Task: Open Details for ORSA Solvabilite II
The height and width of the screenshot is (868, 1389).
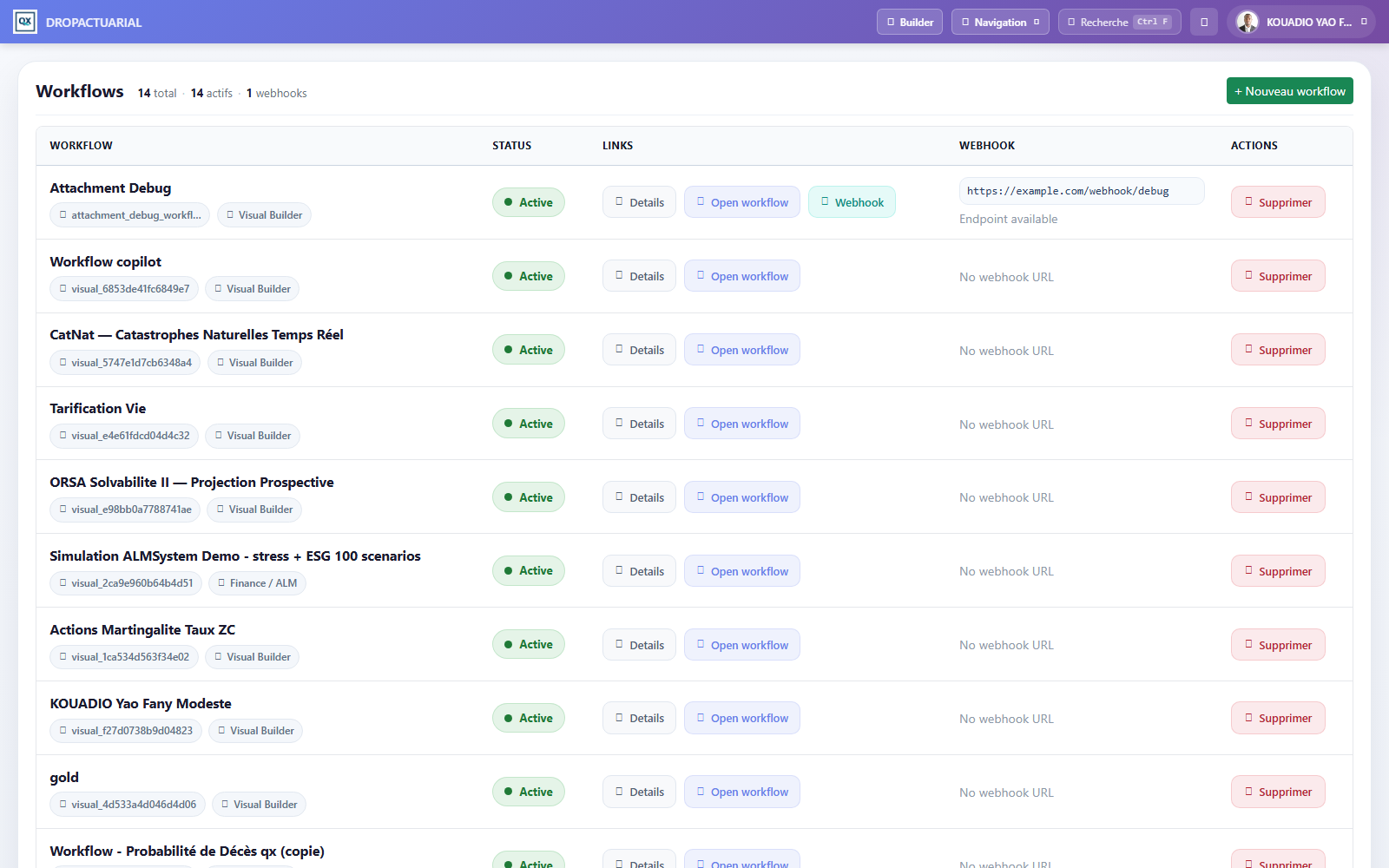Action: click(639, 497)
